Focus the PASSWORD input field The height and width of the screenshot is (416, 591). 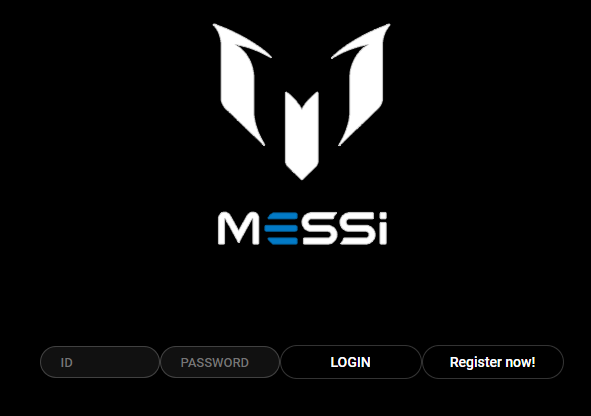(x=220, y=362)
